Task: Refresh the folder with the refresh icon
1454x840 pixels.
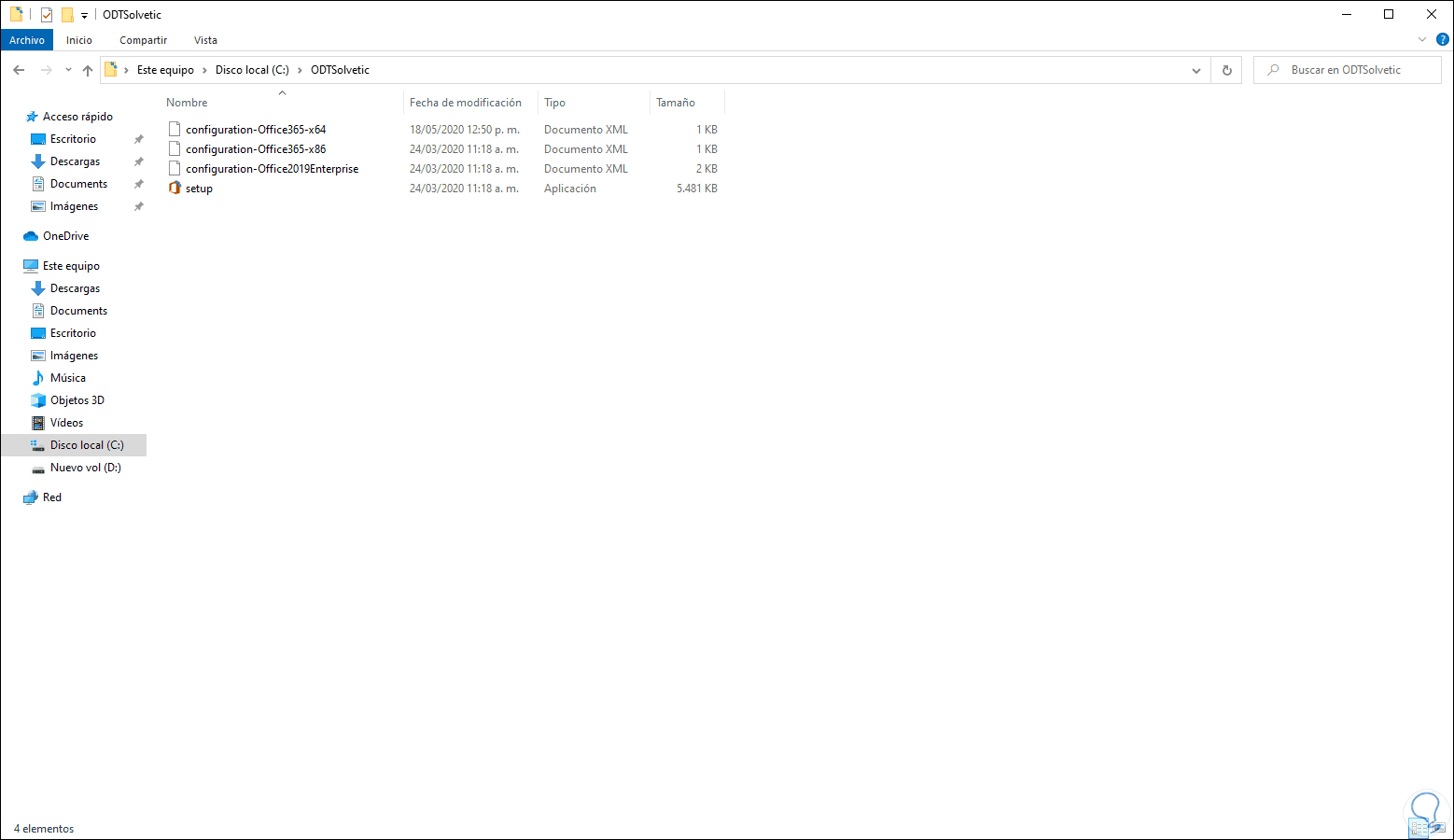Action: (x=1226, y=69)
